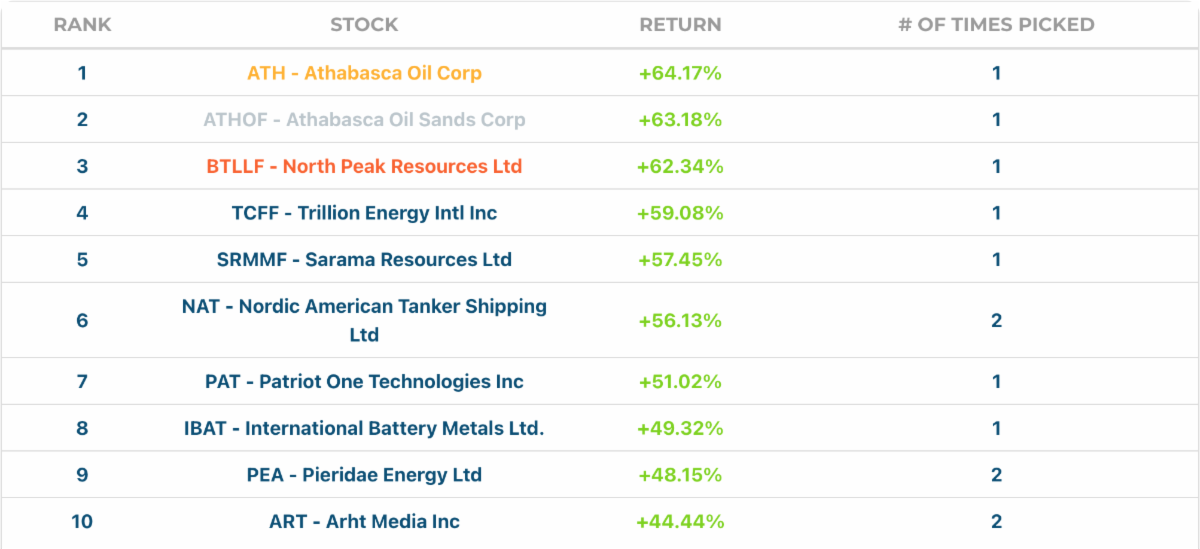Click the STOCK column header
1200x549 pixels.
(364, 25)
